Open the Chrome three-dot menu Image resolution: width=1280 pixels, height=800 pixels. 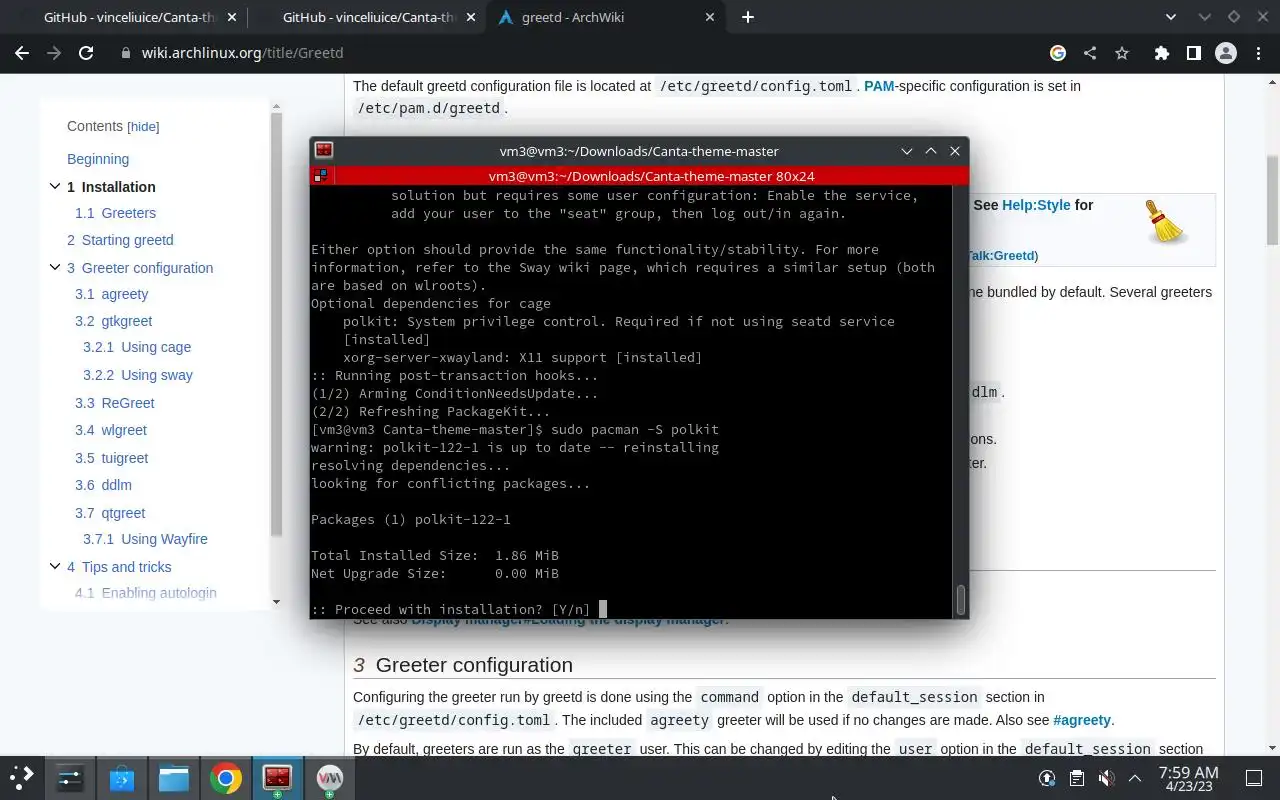pyautogui.click(x=1258, y=53)
